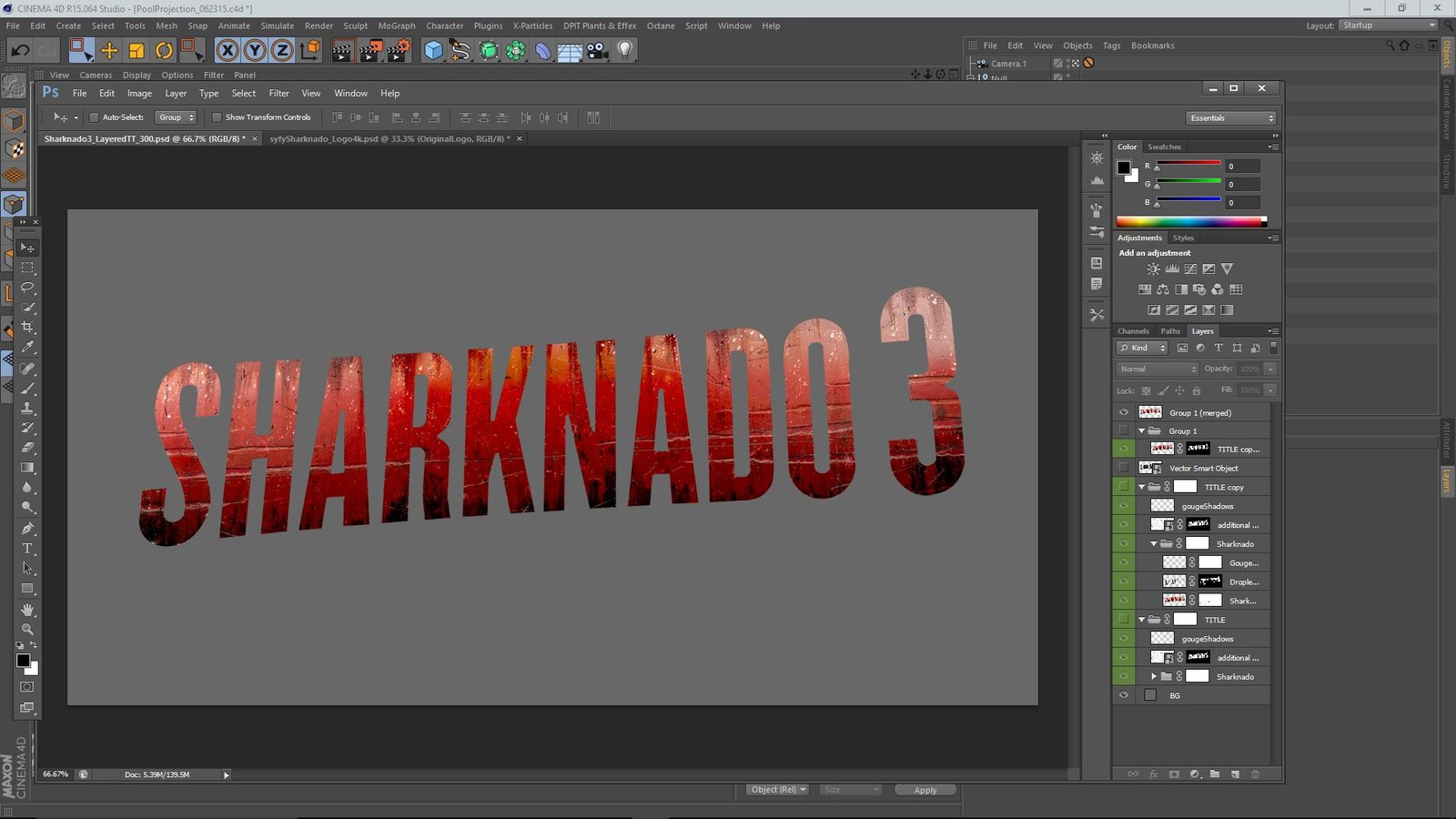
Task: Click Cinema 4D Rotate tool icon
Action: click(164, 51)
